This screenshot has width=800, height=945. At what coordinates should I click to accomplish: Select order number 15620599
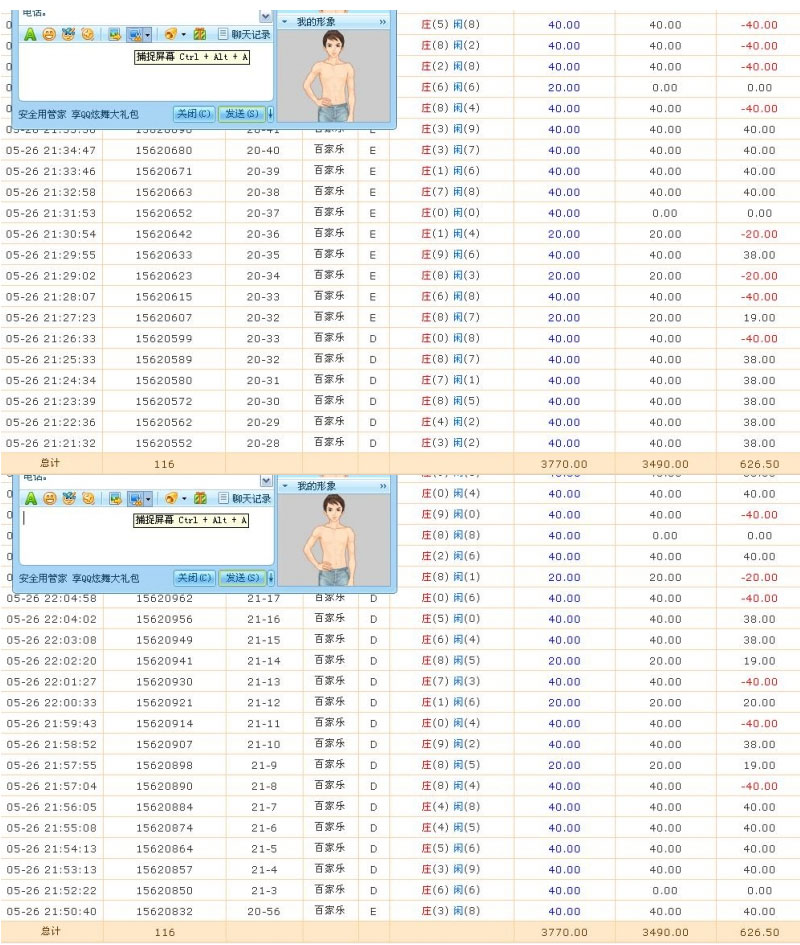pyautogui.click(x=164, y=339)
